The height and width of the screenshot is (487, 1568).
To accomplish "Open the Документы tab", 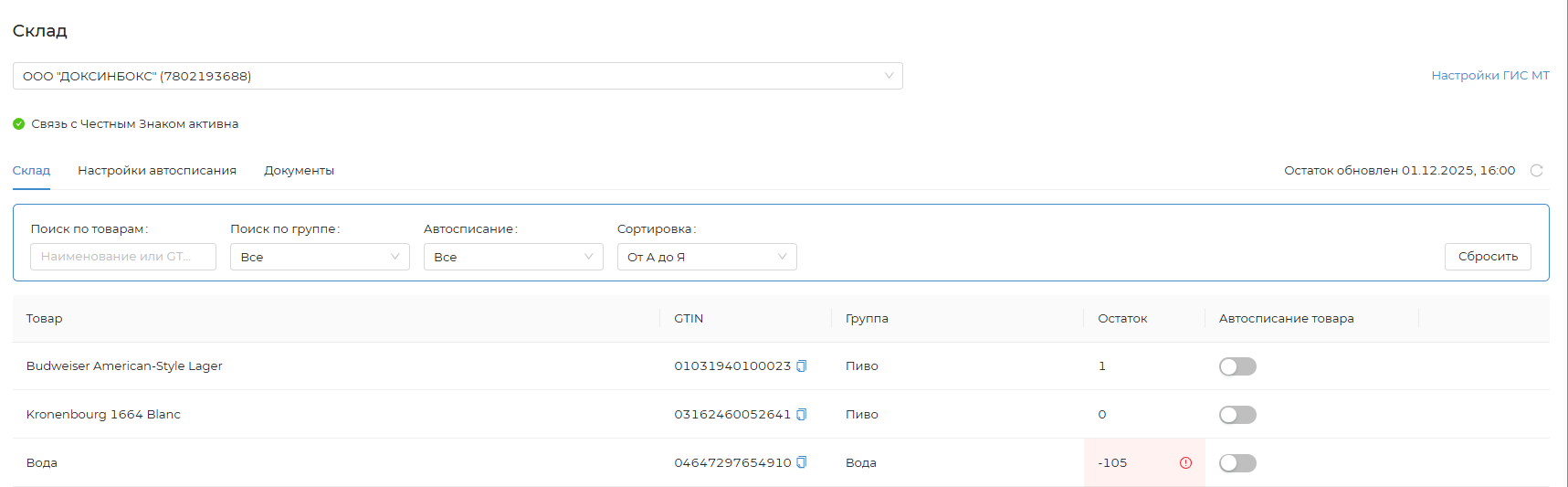I will click(x=299, y=171).
